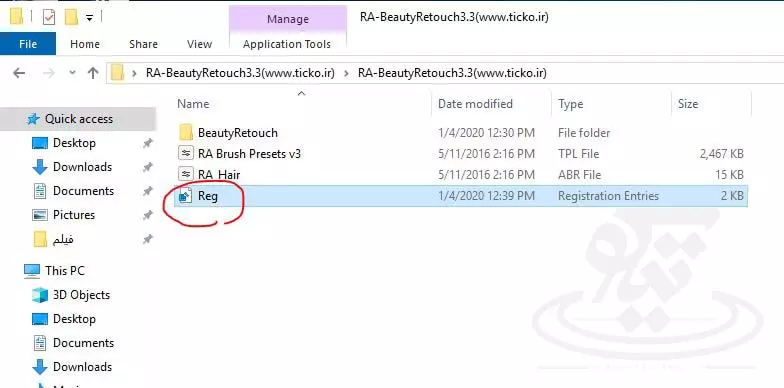Sort by the Name column header

194,104
